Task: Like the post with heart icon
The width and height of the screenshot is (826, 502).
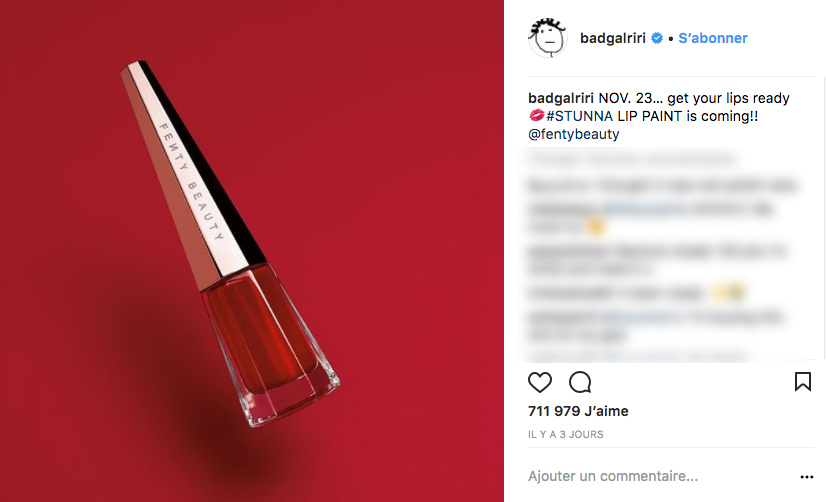Action: (539, 382)
